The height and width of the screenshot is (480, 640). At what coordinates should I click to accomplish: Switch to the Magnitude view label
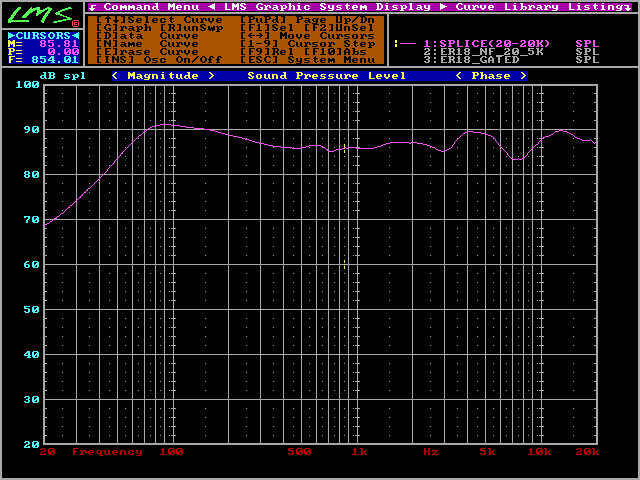coord(163,76)
